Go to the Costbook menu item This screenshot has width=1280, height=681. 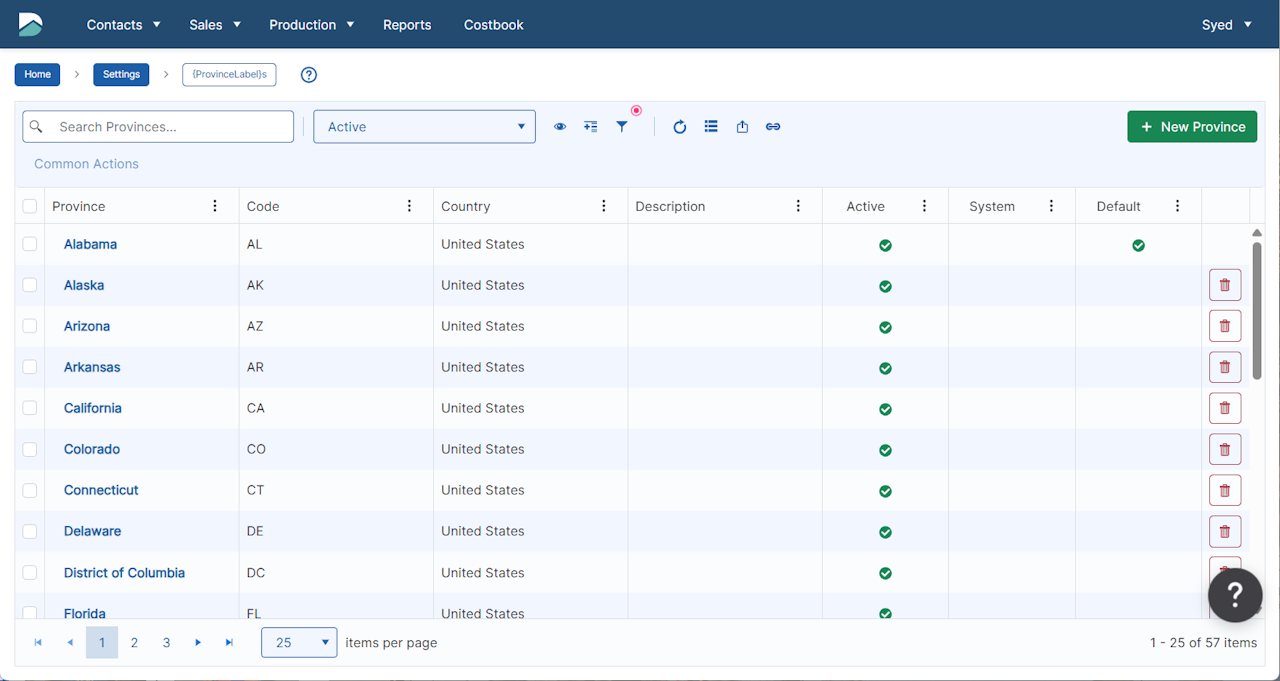pyautogui.click(x=493, y=25)
